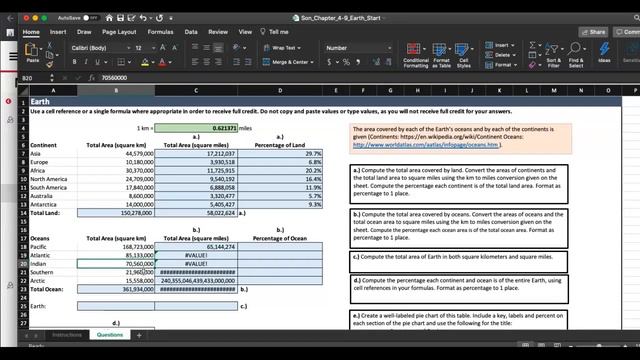Expand the Format cells dropdown
The width and height of the screenshot is (640, 360).
coord(516,65)
